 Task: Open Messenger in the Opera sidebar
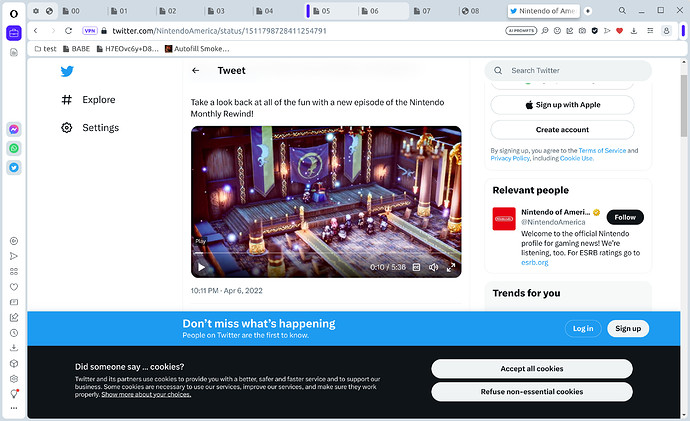pos(14,130)
